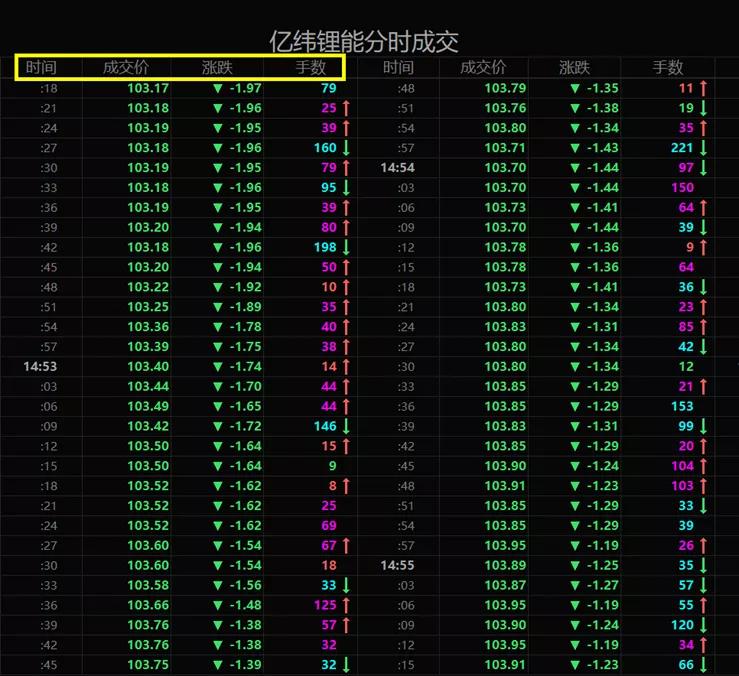This screenshot has height=676, width=739.
Task: Click the volume value 18
Action: point(329,565)
